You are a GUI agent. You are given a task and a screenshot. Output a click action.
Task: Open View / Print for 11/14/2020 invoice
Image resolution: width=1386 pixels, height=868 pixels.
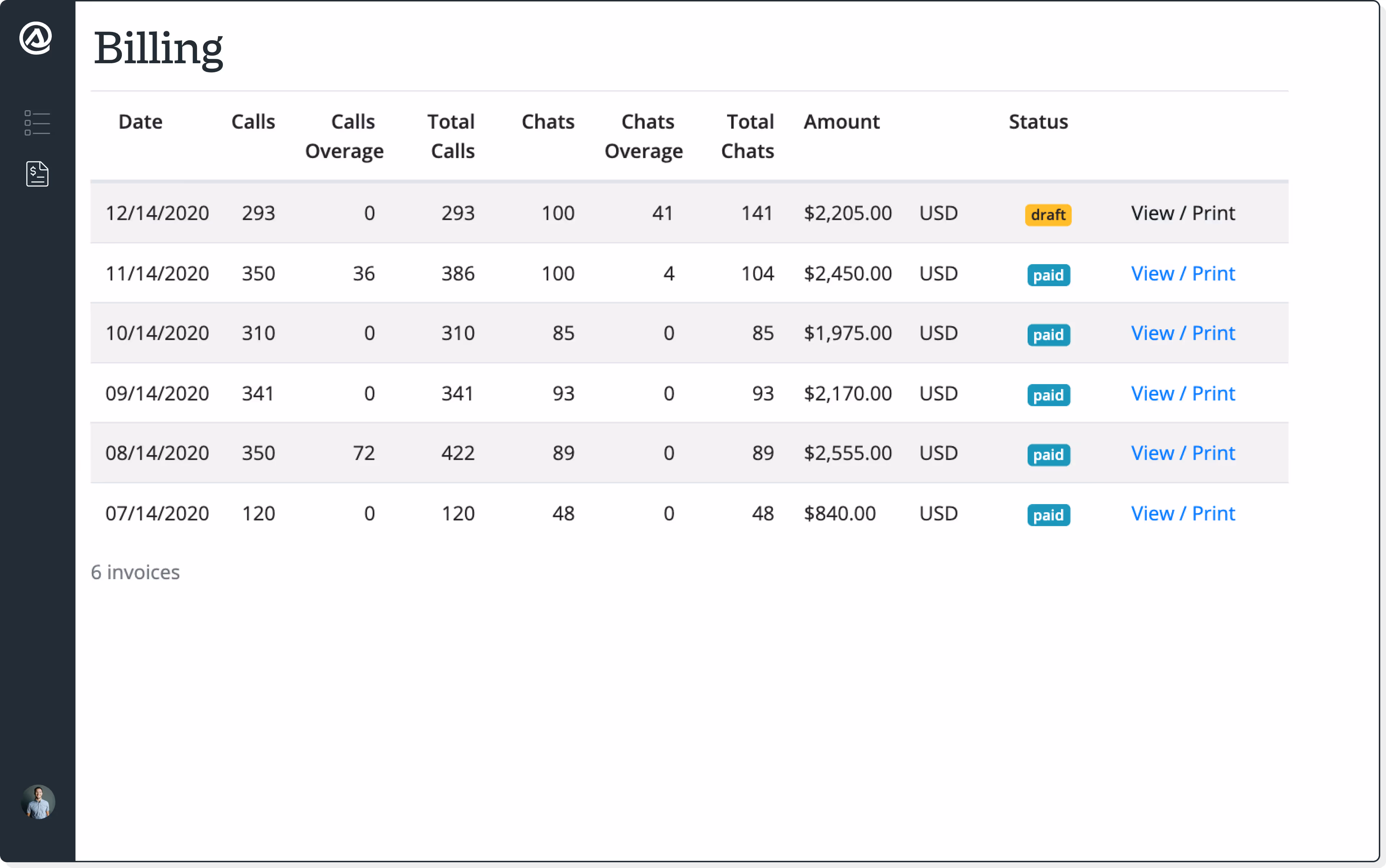coord(1183,274)
